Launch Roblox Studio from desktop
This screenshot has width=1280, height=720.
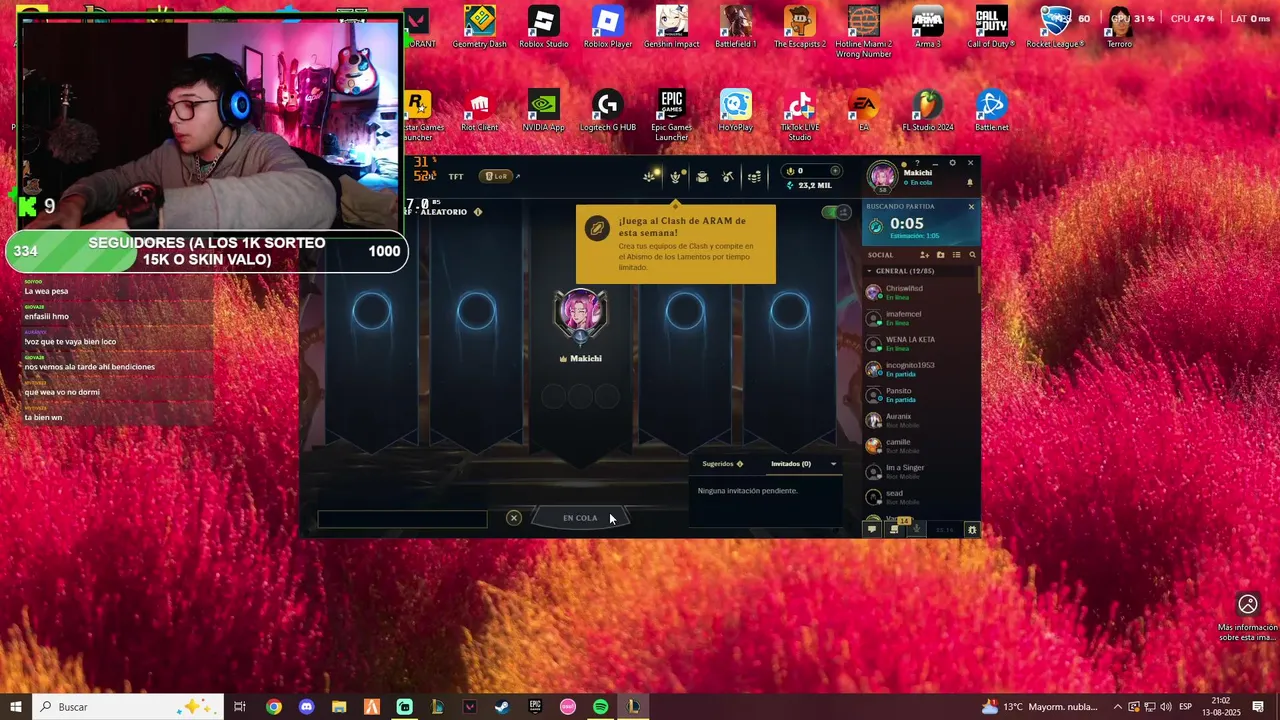coord(544,27)
